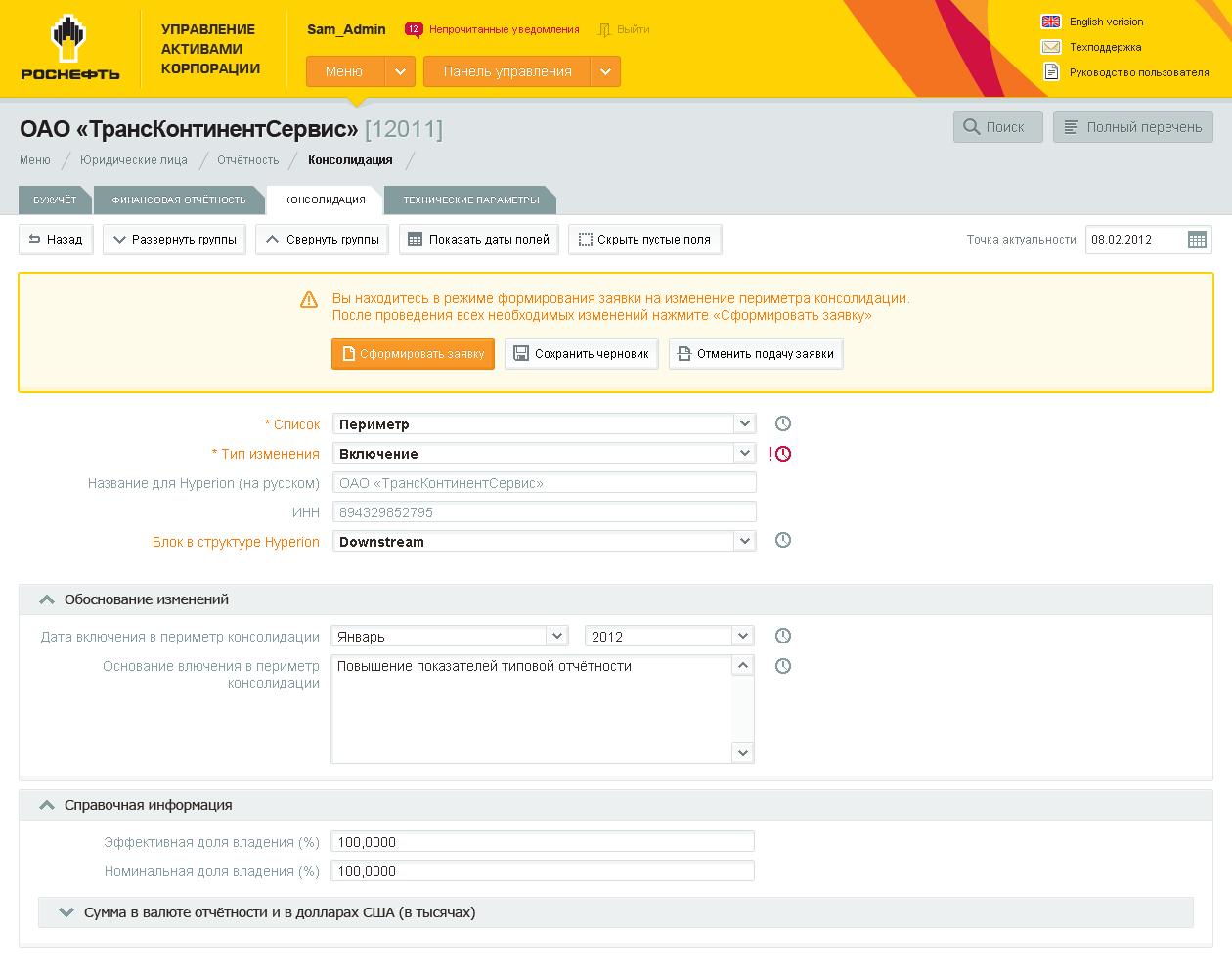This screenshot has width=1232, height=976.
Task: Click the ИНН input field
Action: [x=544, y=512]
